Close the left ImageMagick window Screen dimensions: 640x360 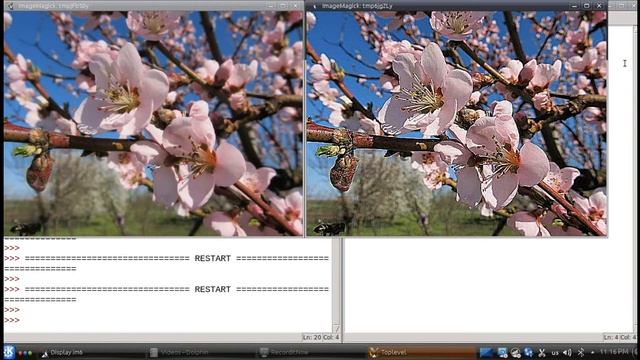[x=295, y=6]
